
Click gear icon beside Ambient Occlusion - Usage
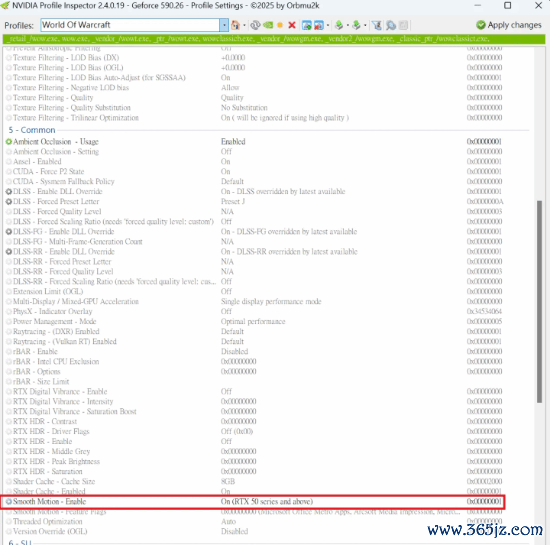(x=9, y=142)
